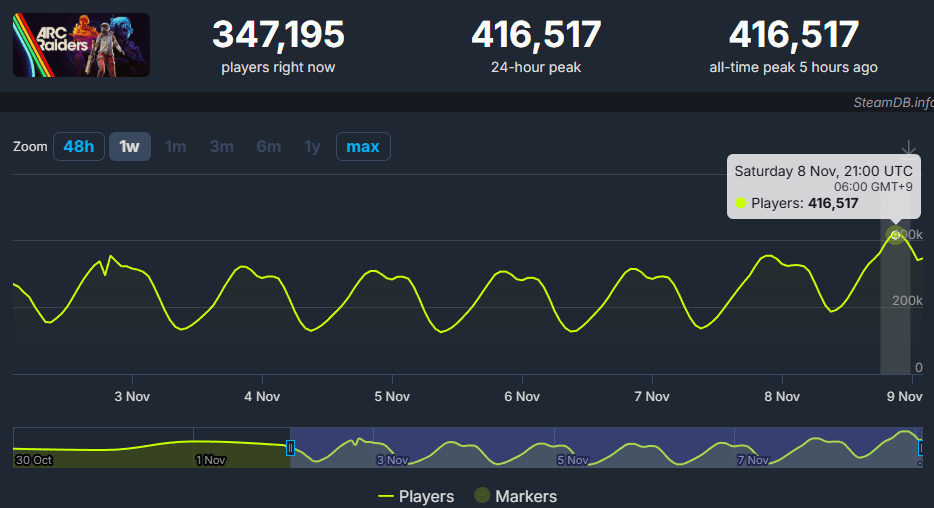
Task: Open the SteamDB.info credit link
Action: pyautogui.click(x=893, y=102)
